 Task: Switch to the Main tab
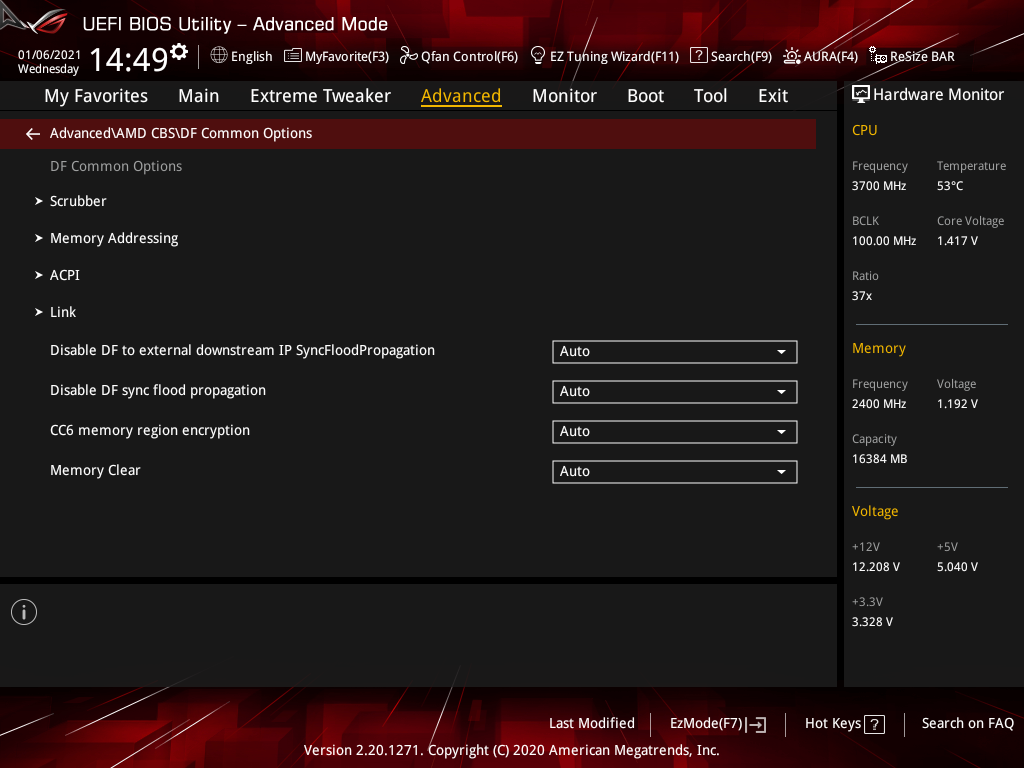pos(199,96)
